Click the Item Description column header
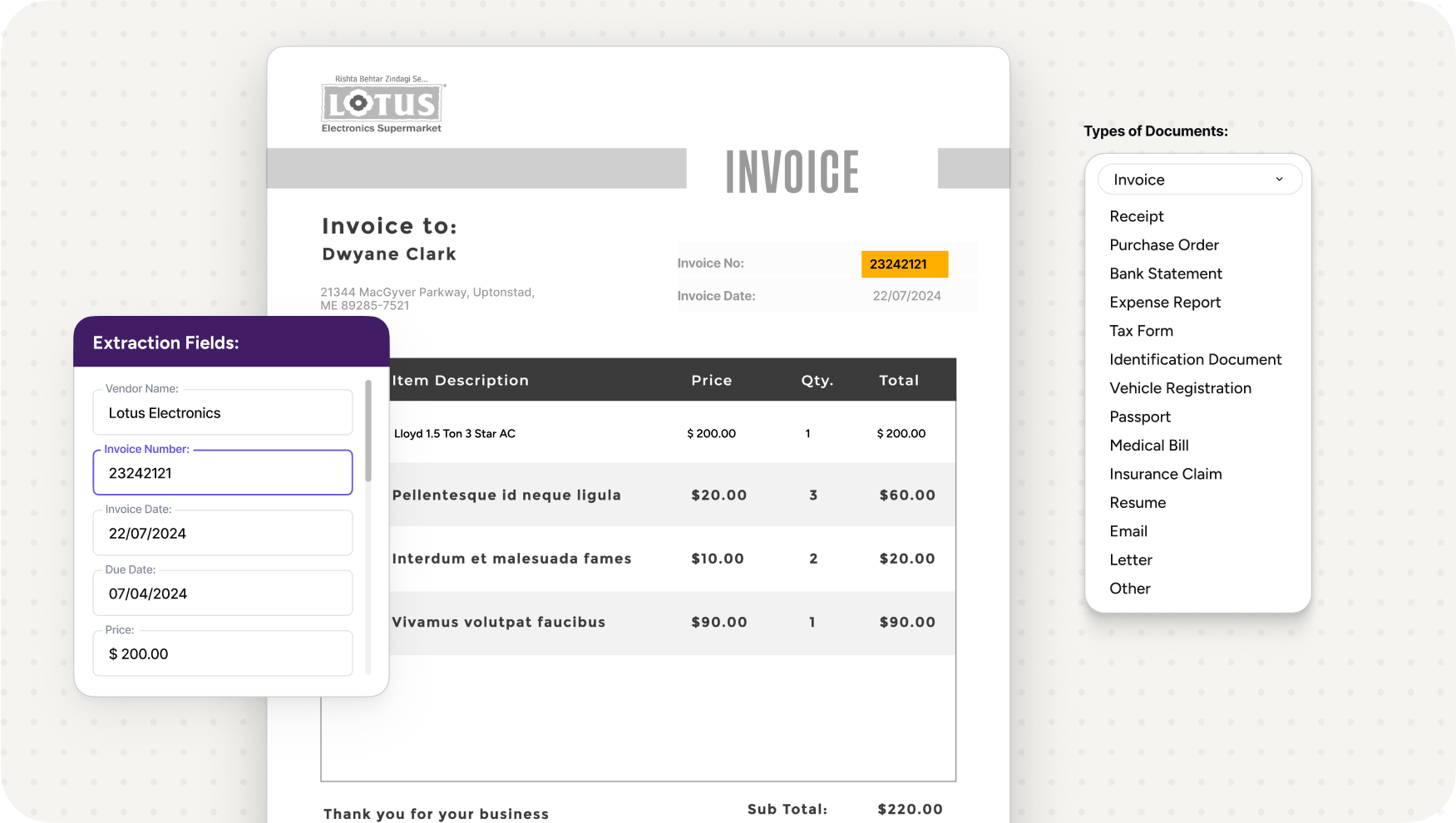This screenshot has width=1456, height=823. click(460, 381)
